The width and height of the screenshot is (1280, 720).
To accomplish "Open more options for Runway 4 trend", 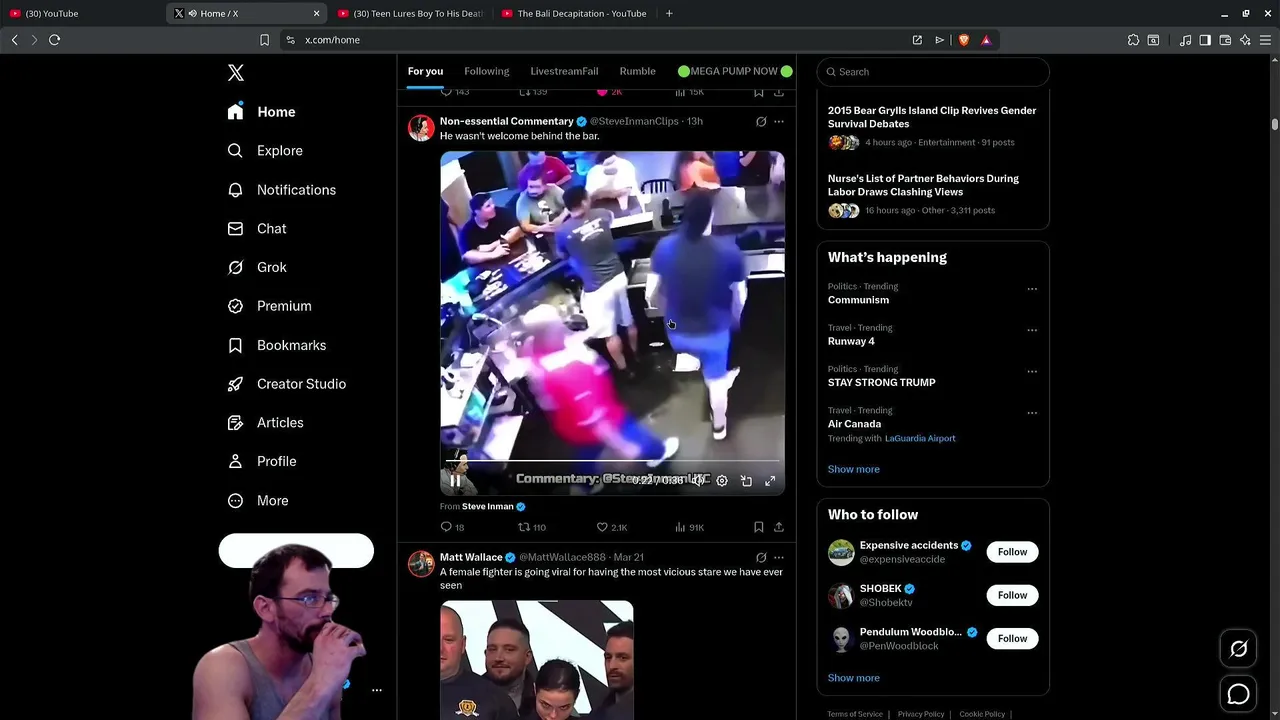I will click(1032, 330).
